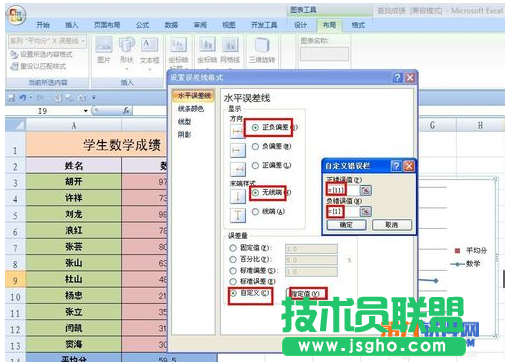Click the 图片 picture insert icon
This screenshot has width=509, height=362.
104,44
